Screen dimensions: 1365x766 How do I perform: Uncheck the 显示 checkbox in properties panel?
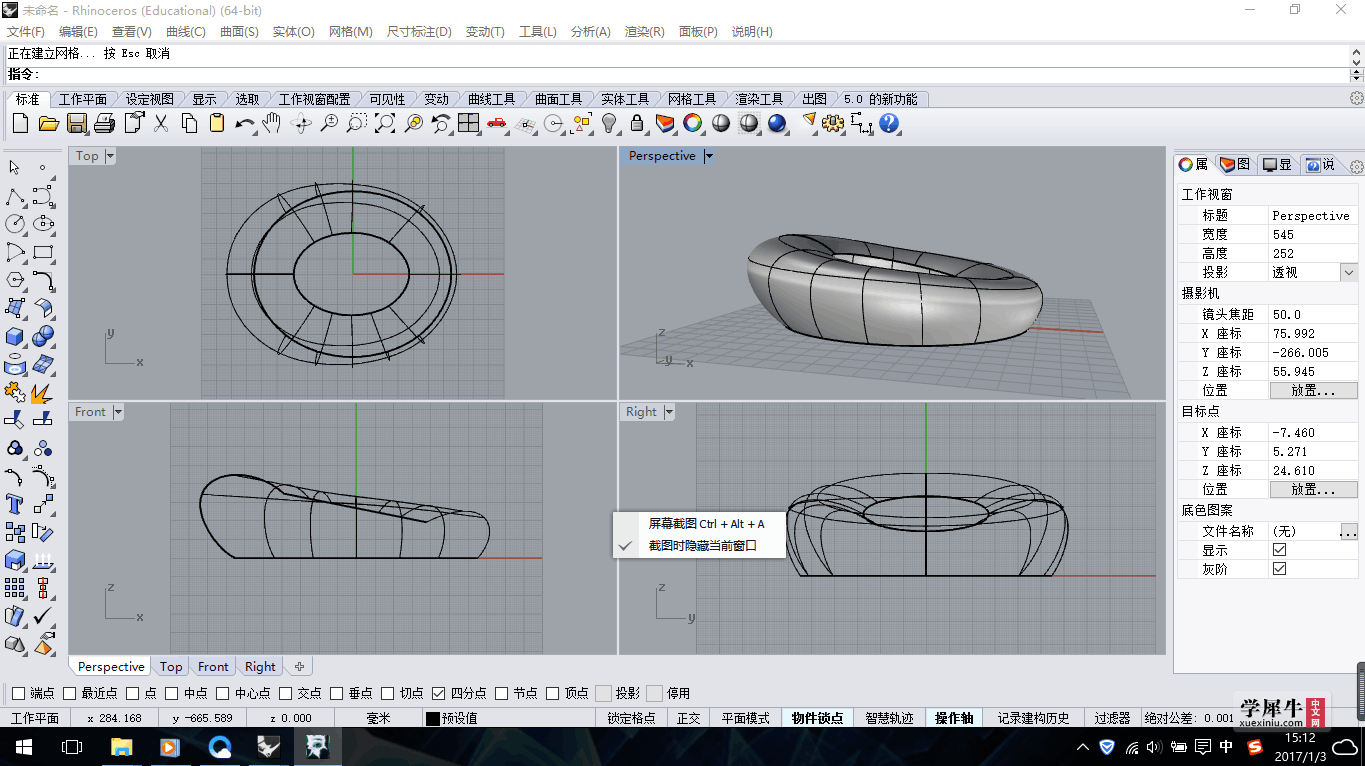click(x=1279, y=550)
